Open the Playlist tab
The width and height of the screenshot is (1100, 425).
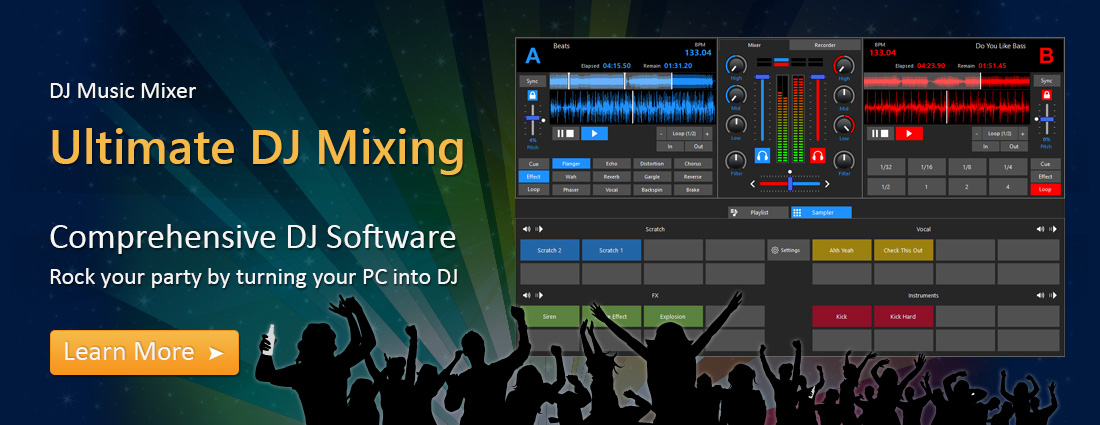point(758,212)
